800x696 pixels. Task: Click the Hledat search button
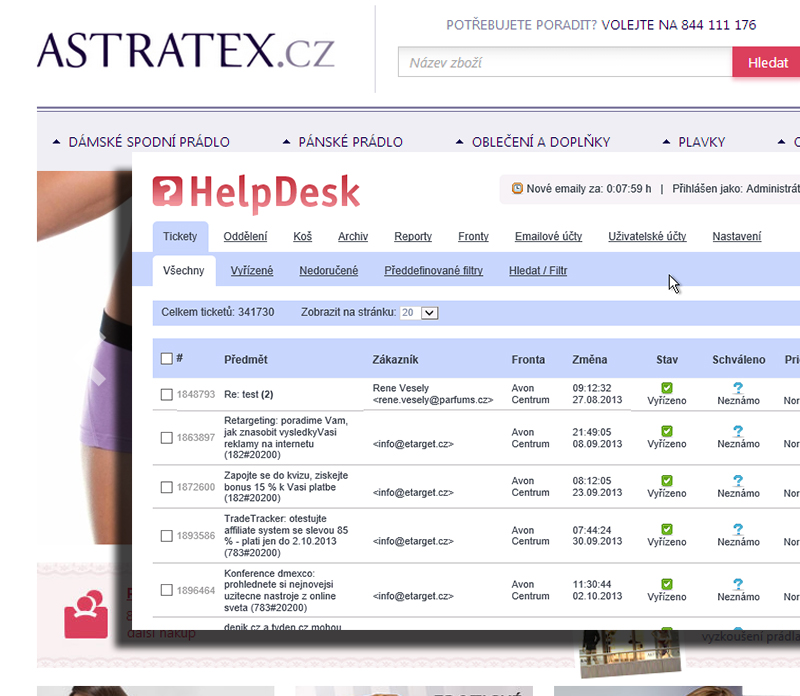(767, 62)
